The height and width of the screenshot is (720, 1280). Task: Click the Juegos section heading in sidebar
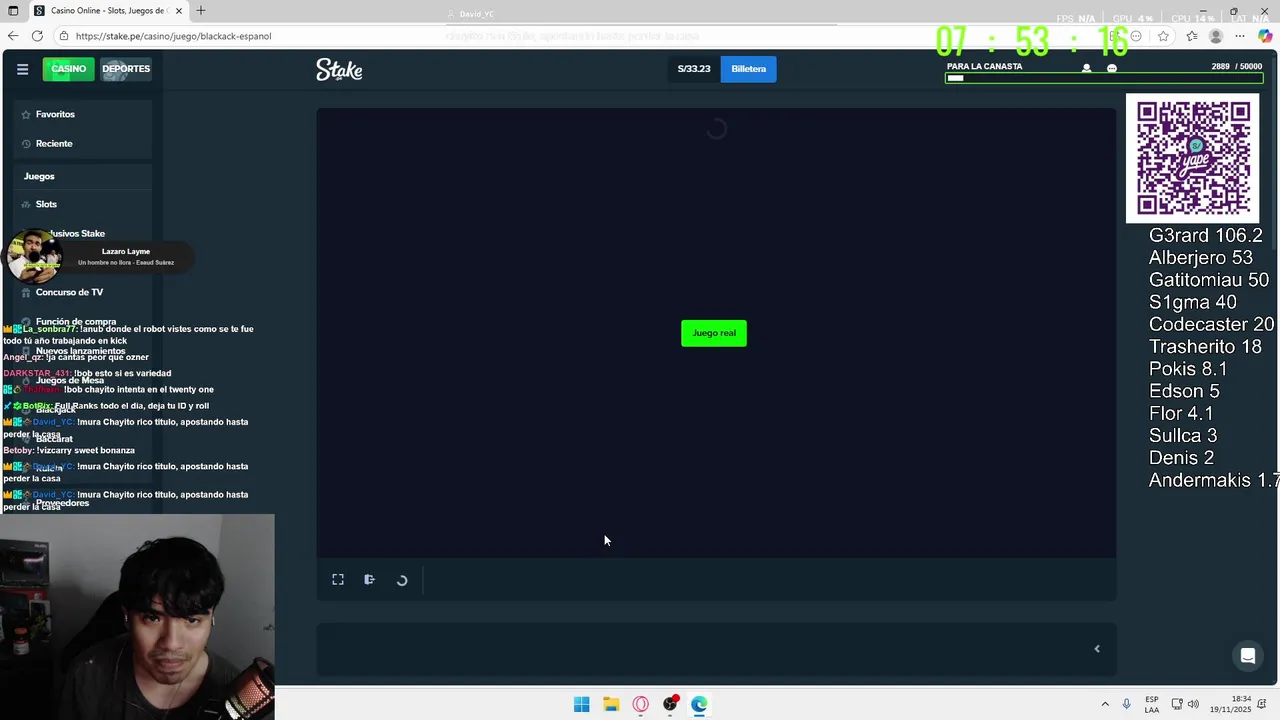(x=39, y=176)
